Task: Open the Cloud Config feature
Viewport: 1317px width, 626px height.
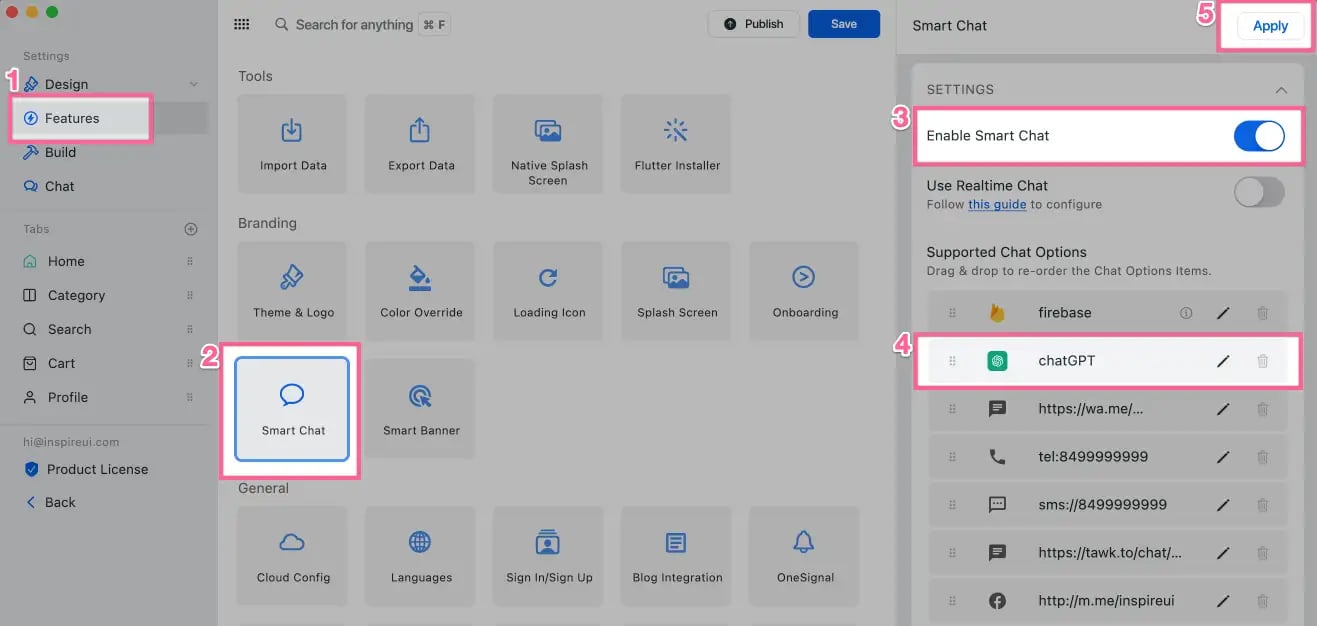Action: tap(292, 556)
